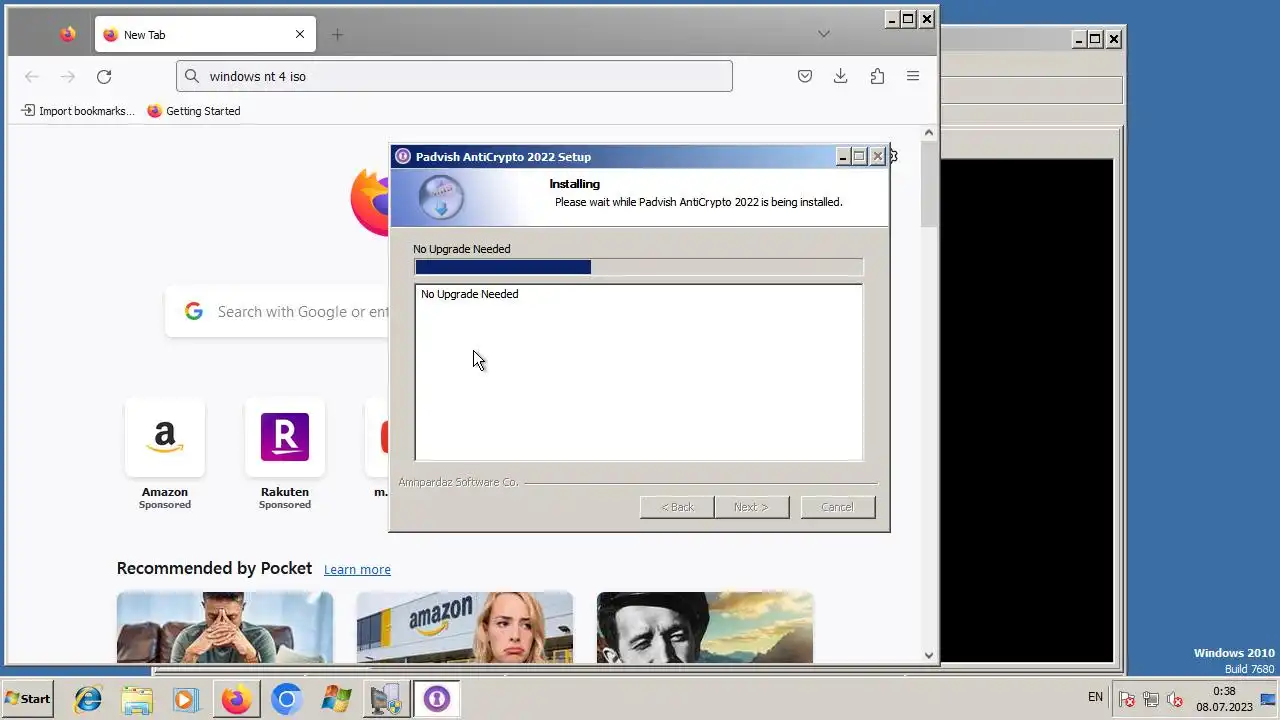Viewport: 1280px width, 720px height.
Task: Open Pocket story showing Amazon warehouse woman
Action: click(x=465, y=627)
